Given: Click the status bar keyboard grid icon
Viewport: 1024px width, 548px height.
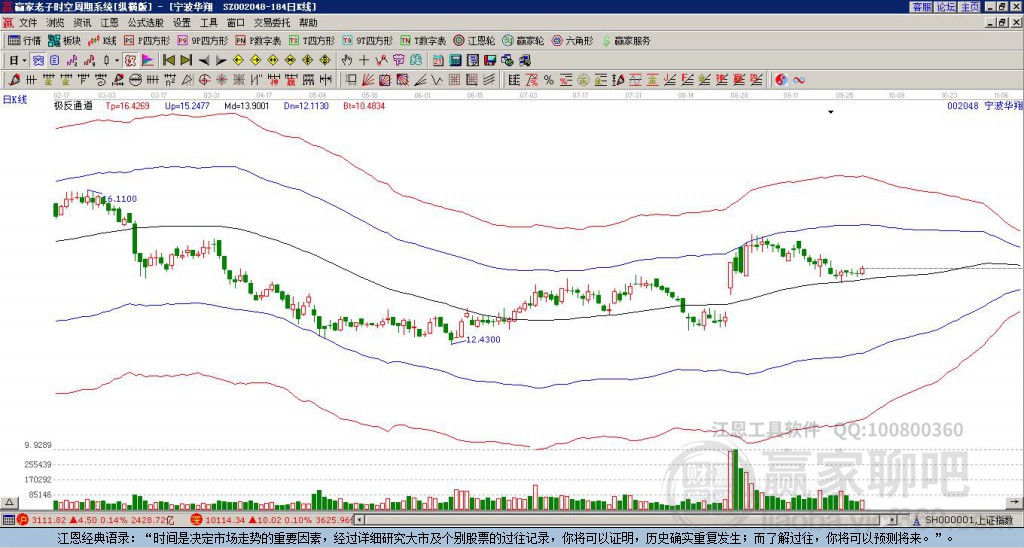Looking at the screenshot, I should [8, 520].
